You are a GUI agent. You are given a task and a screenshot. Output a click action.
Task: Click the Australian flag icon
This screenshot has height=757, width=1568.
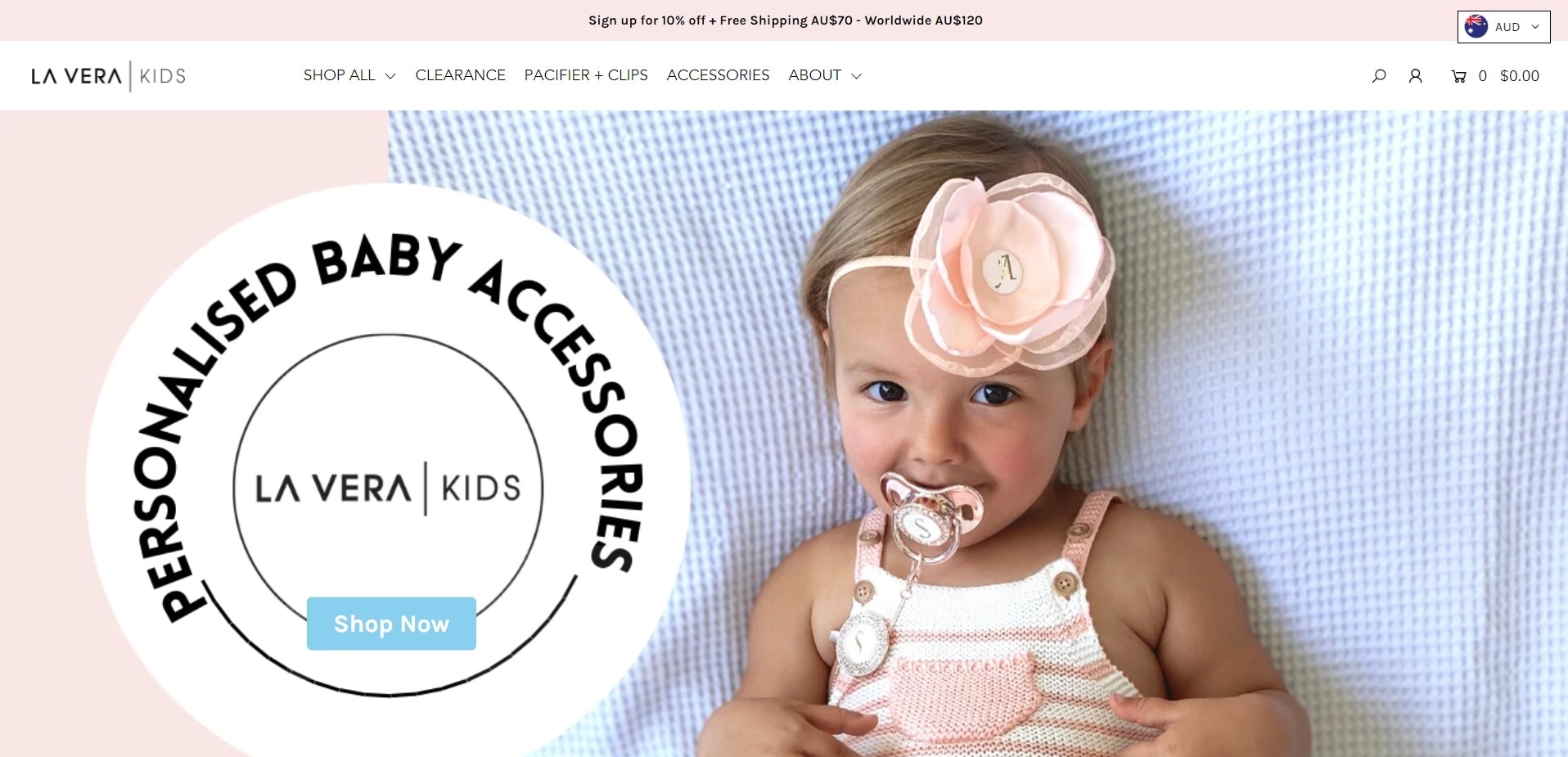click(x=1476, y=26)
